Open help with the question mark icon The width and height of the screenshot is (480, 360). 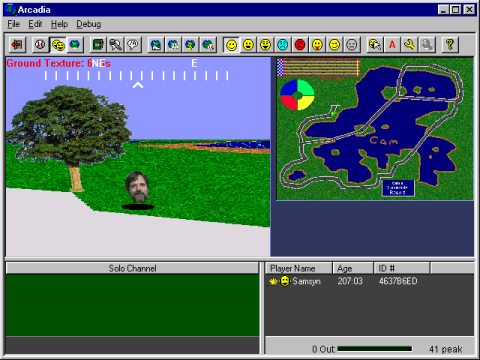450,45
